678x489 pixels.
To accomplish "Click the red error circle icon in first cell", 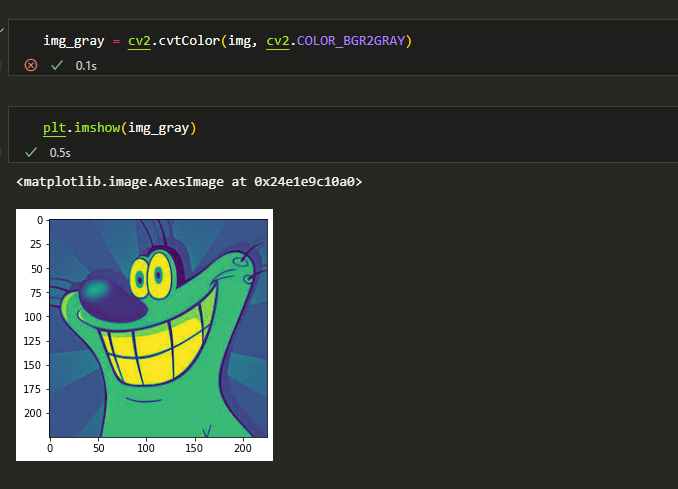I will point(31,65).
